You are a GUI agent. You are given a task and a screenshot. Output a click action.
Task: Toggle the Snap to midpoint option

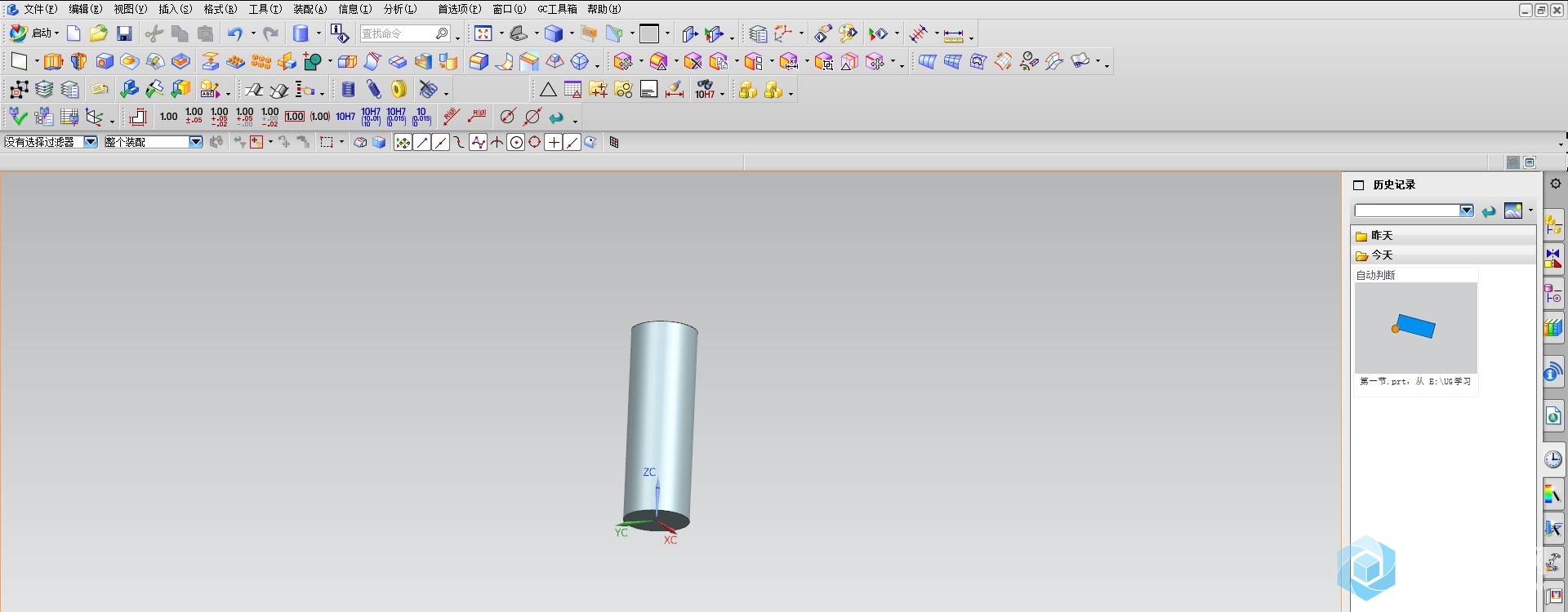click(441, 142)
